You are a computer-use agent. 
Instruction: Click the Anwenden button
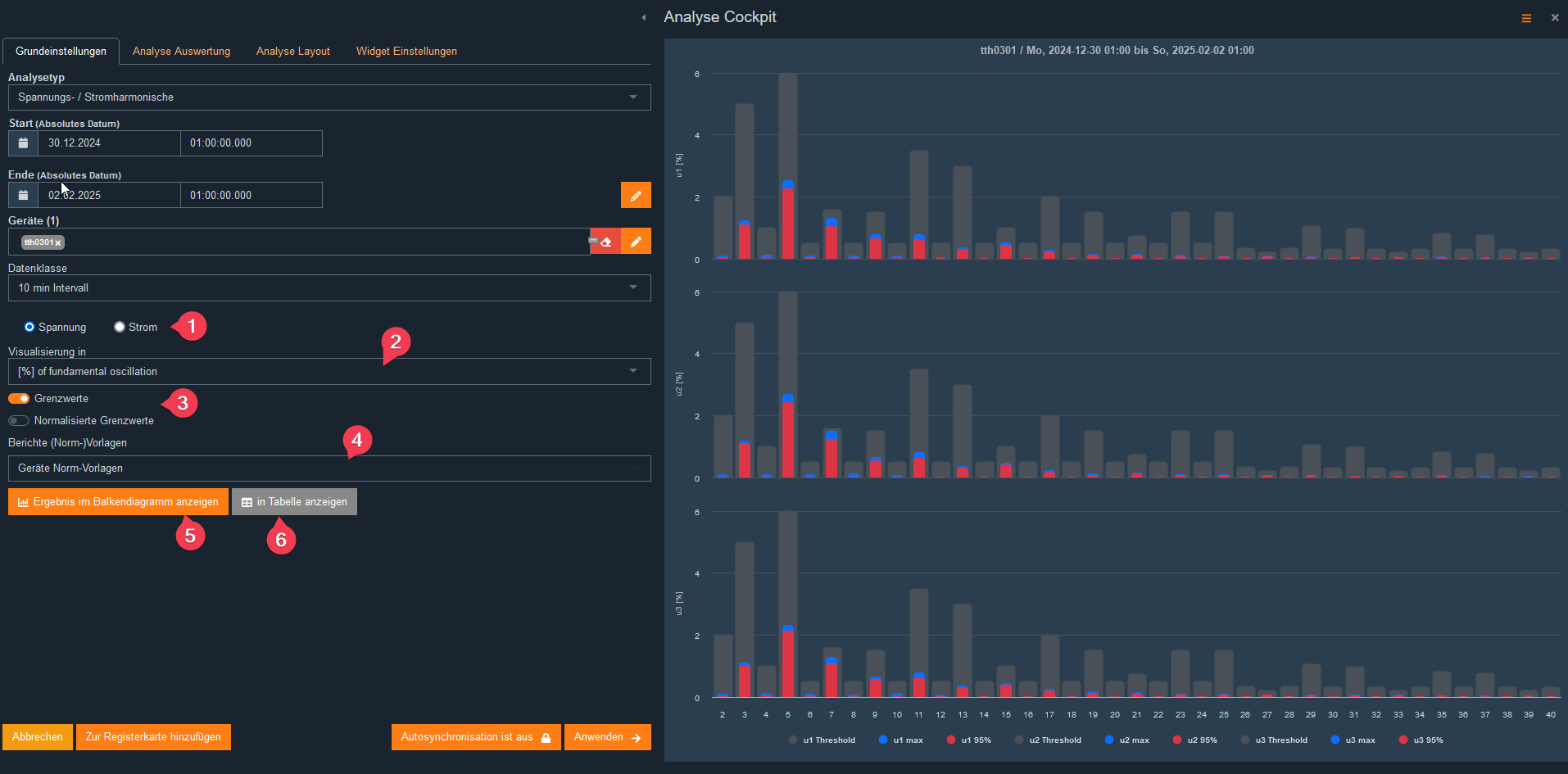607,737
